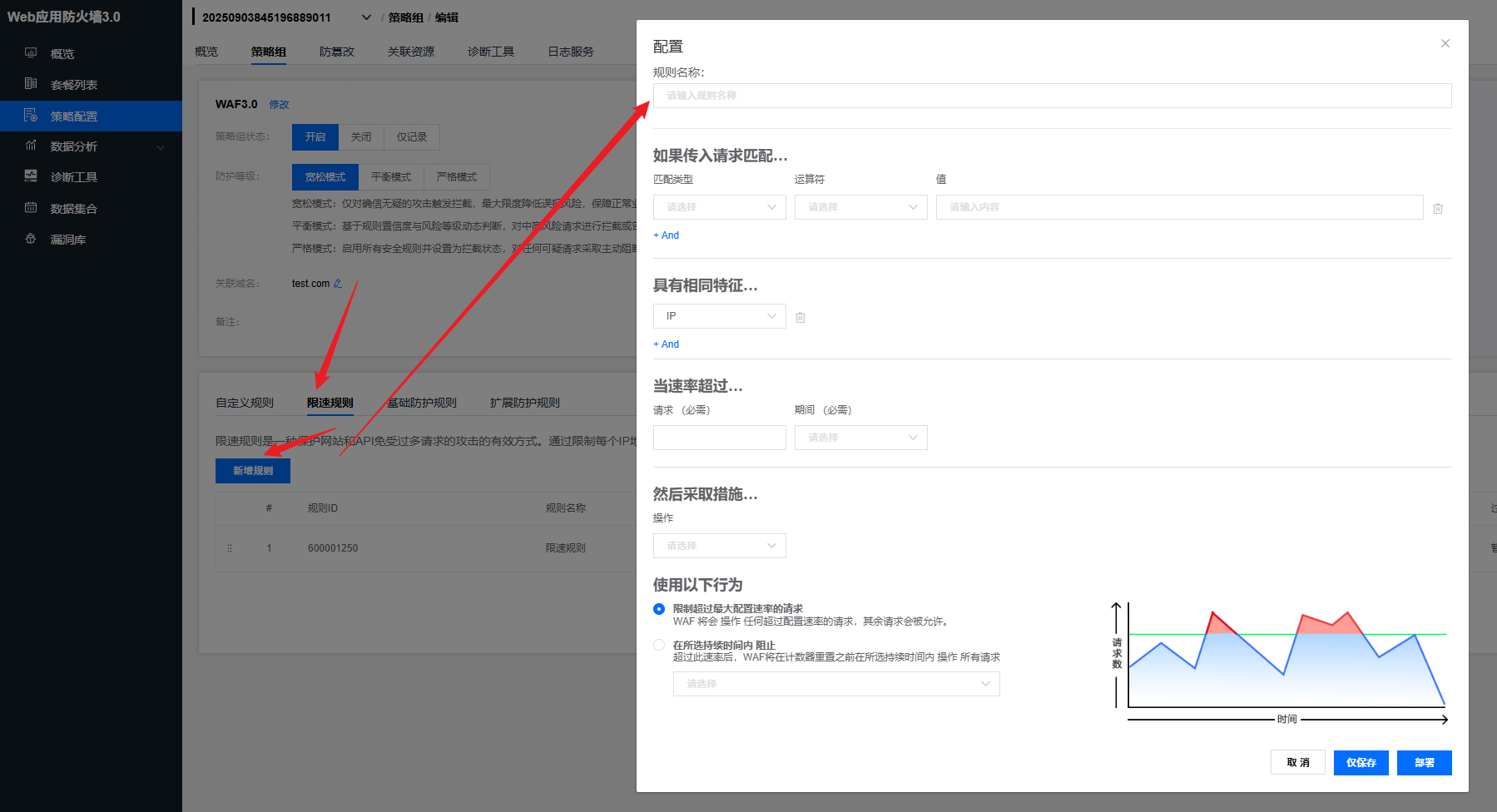Image resolution: width=1497 pixels, height=812 pixels.
Task: Select 限制超过最大配置速率的请求 radio option
Action: click(659, 609)
